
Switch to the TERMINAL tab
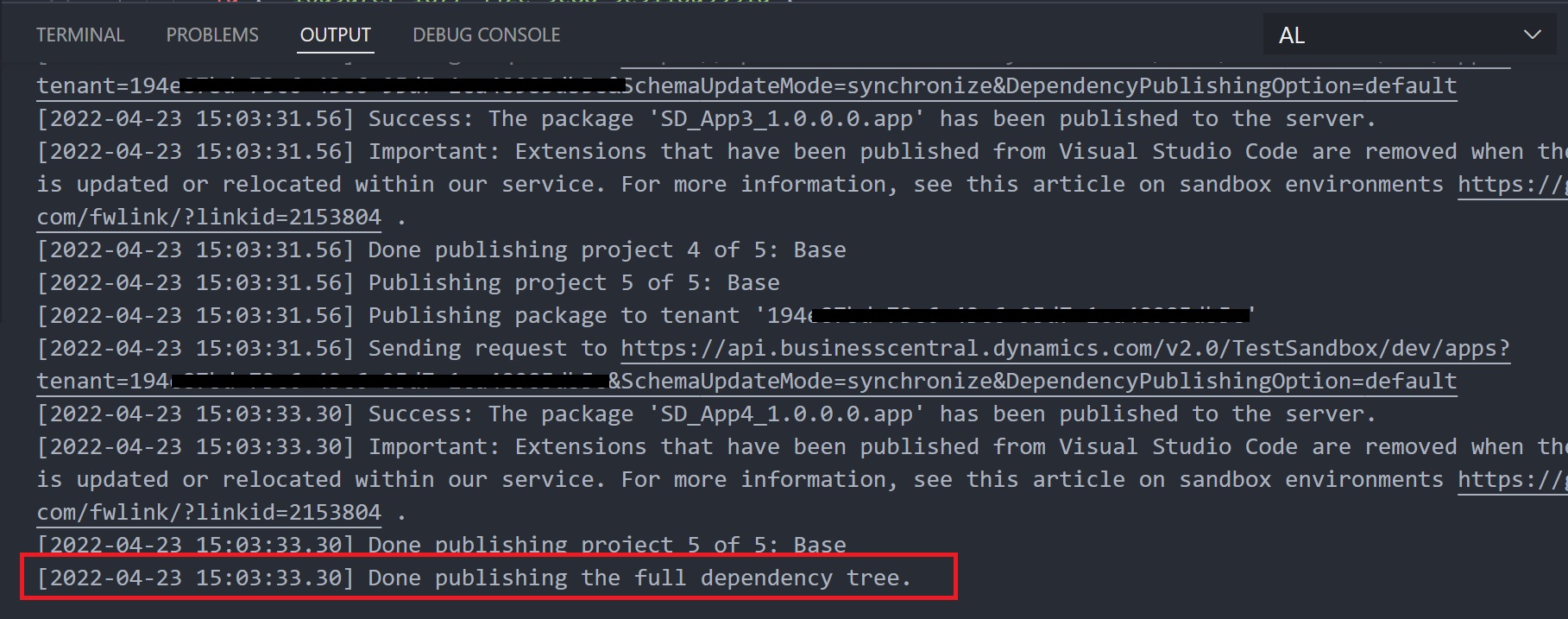point(80,35)
